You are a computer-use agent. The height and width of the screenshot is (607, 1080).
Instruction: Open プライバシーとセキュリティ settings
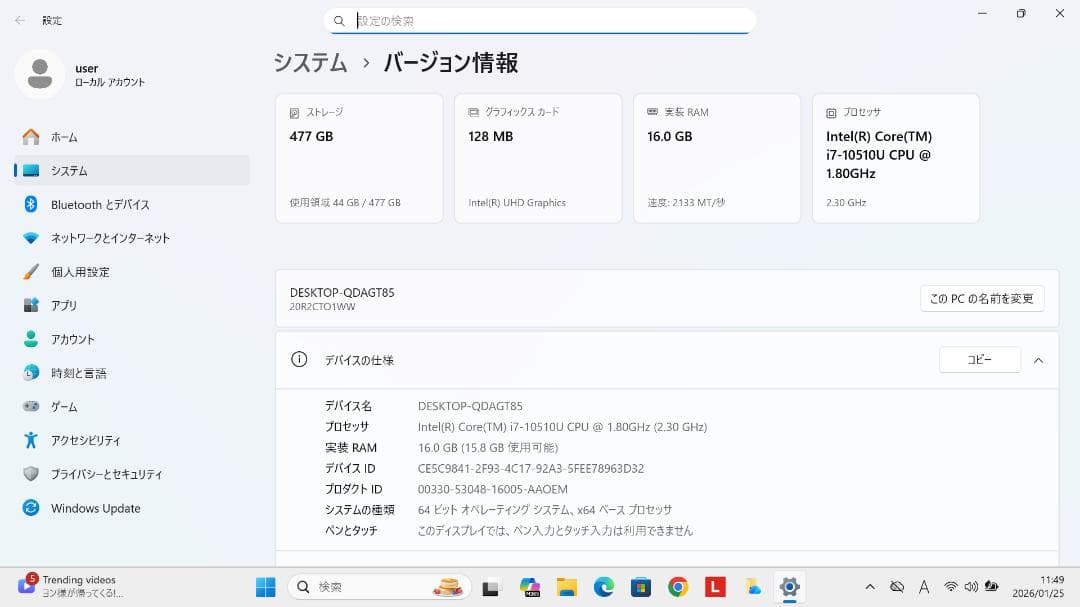pyautogui.click(x=105, y=474)
